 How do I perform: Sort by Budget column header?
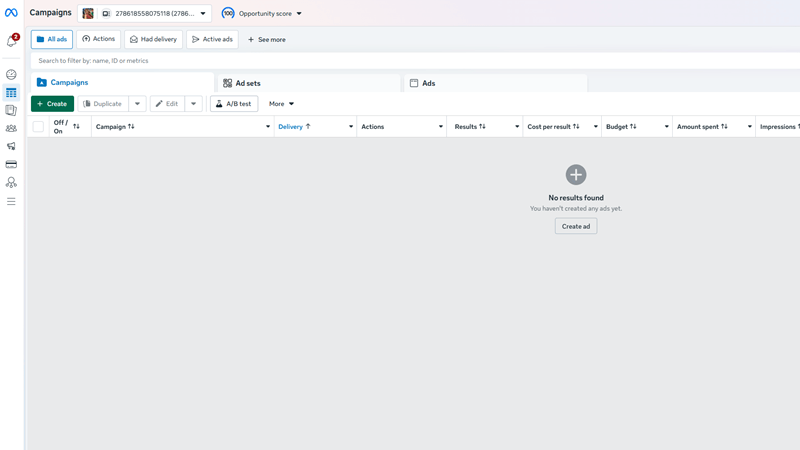coord(621,127)
